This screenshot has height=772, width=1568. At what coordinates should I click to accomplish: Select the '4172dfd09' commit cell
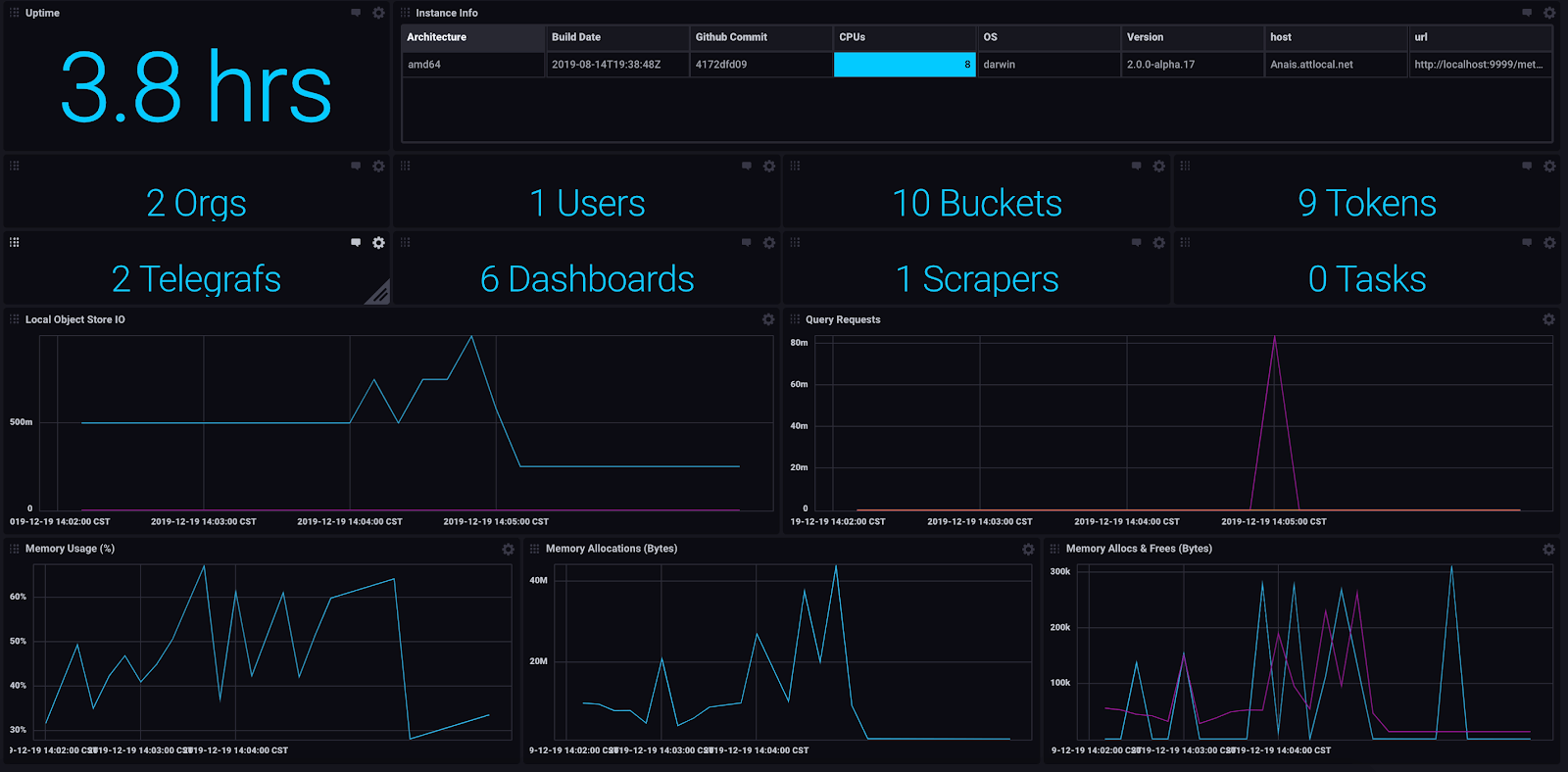point(761,65)
